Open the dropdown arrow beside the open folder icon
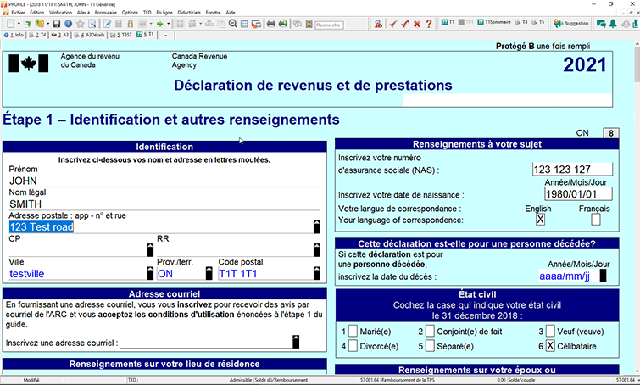640x385 pixels. tap(48, 24)
